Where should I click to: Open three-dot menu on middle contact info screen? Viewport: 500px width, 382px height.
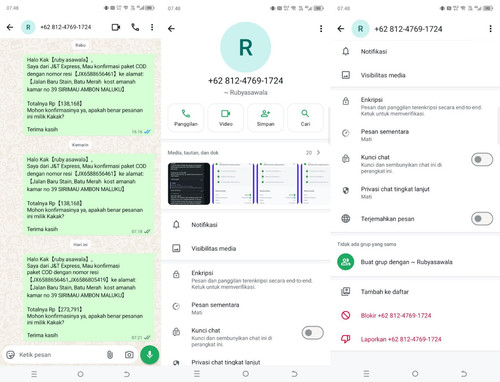[x=321, y=29]
